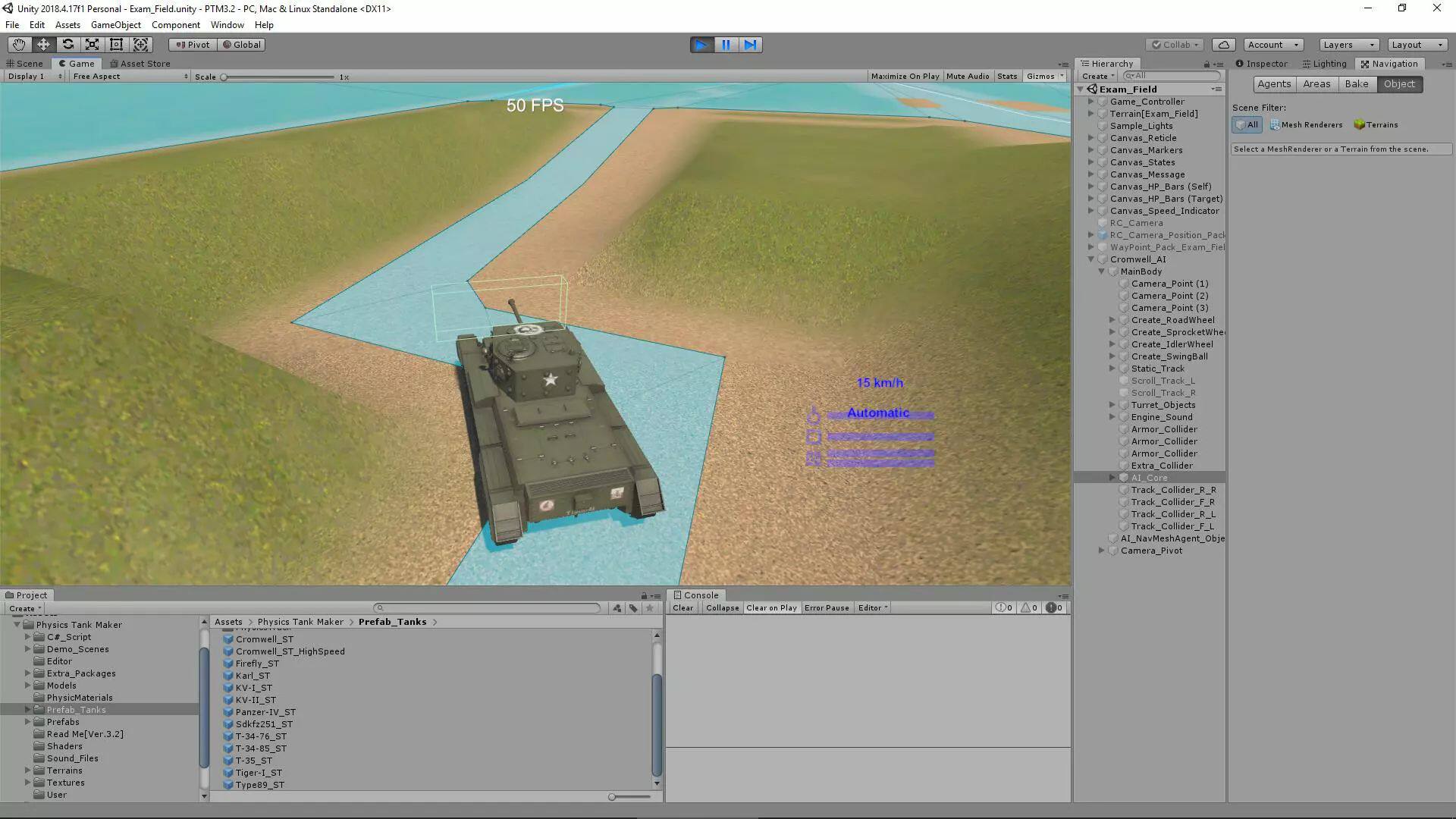The image size is (1456, 819).
Task: Select the Tiger-I_ST prefab
Action: pyautogui.click(x=259, y=773)
